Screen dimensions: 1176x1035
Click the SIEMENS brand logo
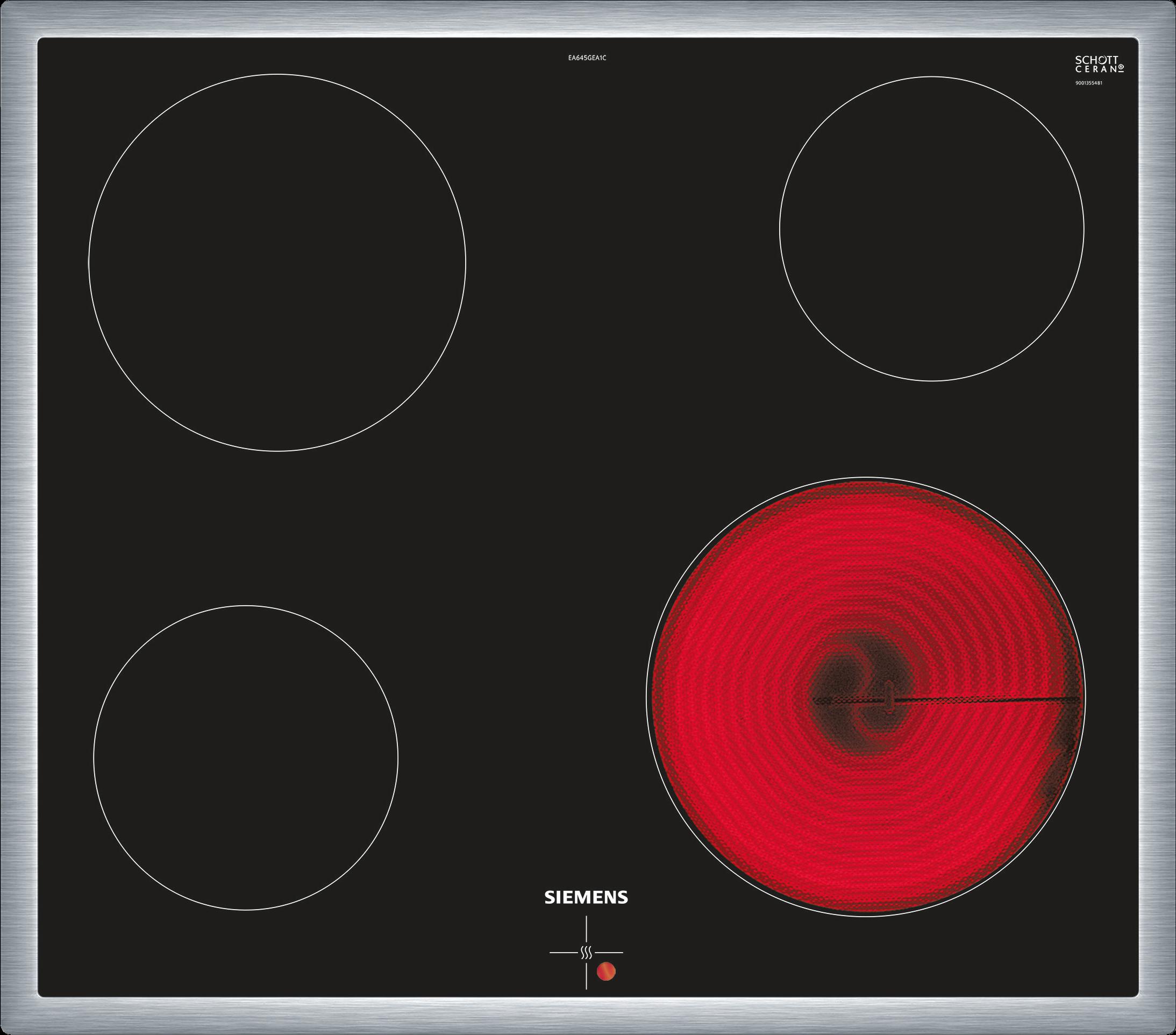point(586,897)
